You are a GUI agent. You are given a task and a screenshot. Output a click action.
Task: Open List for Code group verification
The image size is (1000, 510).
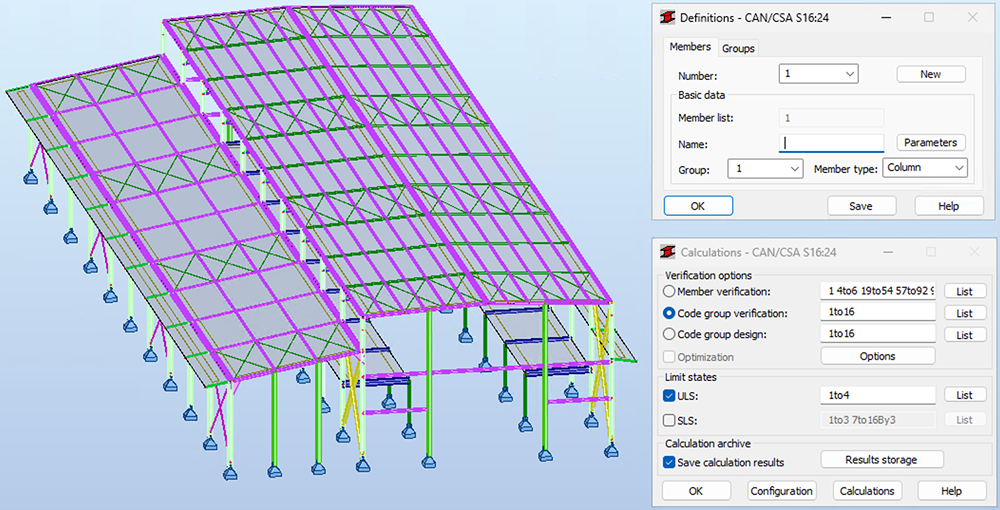[x=964, y=313]
